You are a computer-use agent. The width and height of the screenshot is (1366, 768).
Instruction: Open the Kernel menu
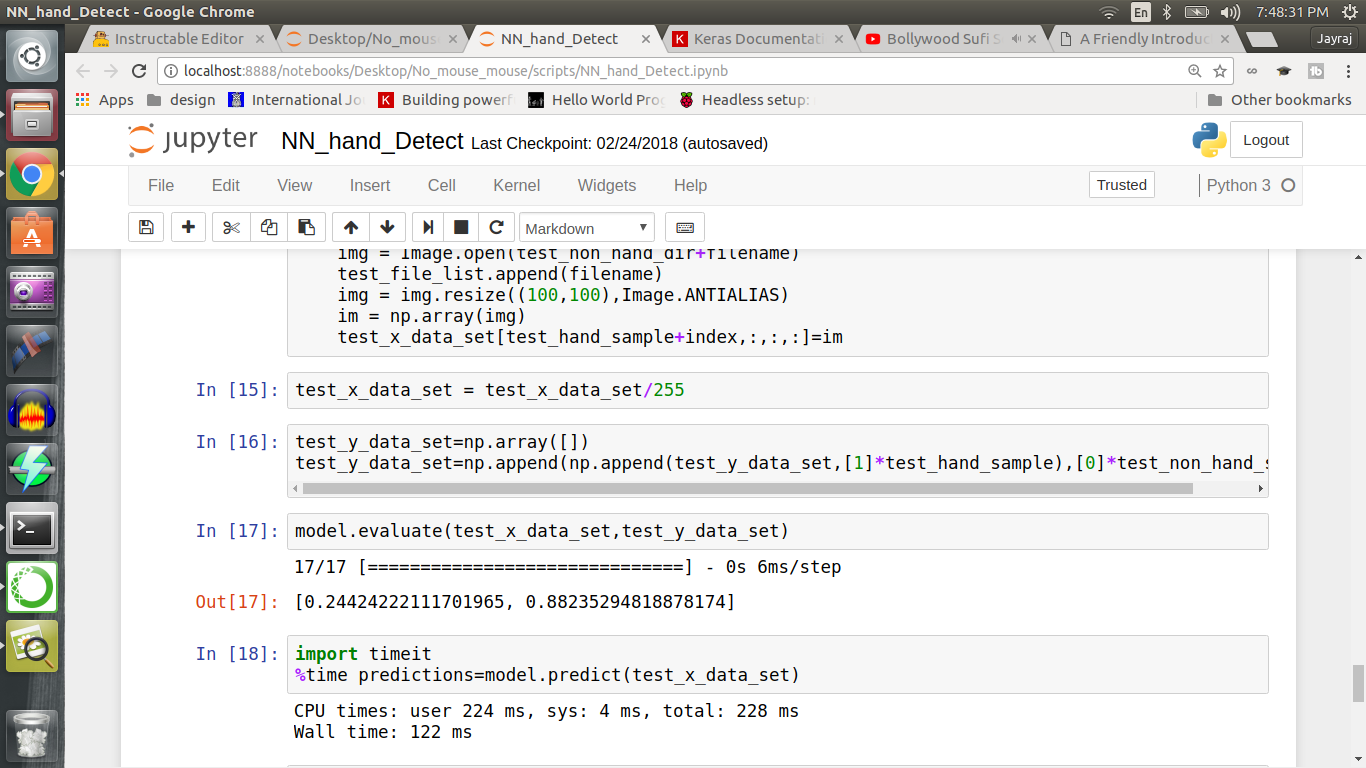point(517,185)
